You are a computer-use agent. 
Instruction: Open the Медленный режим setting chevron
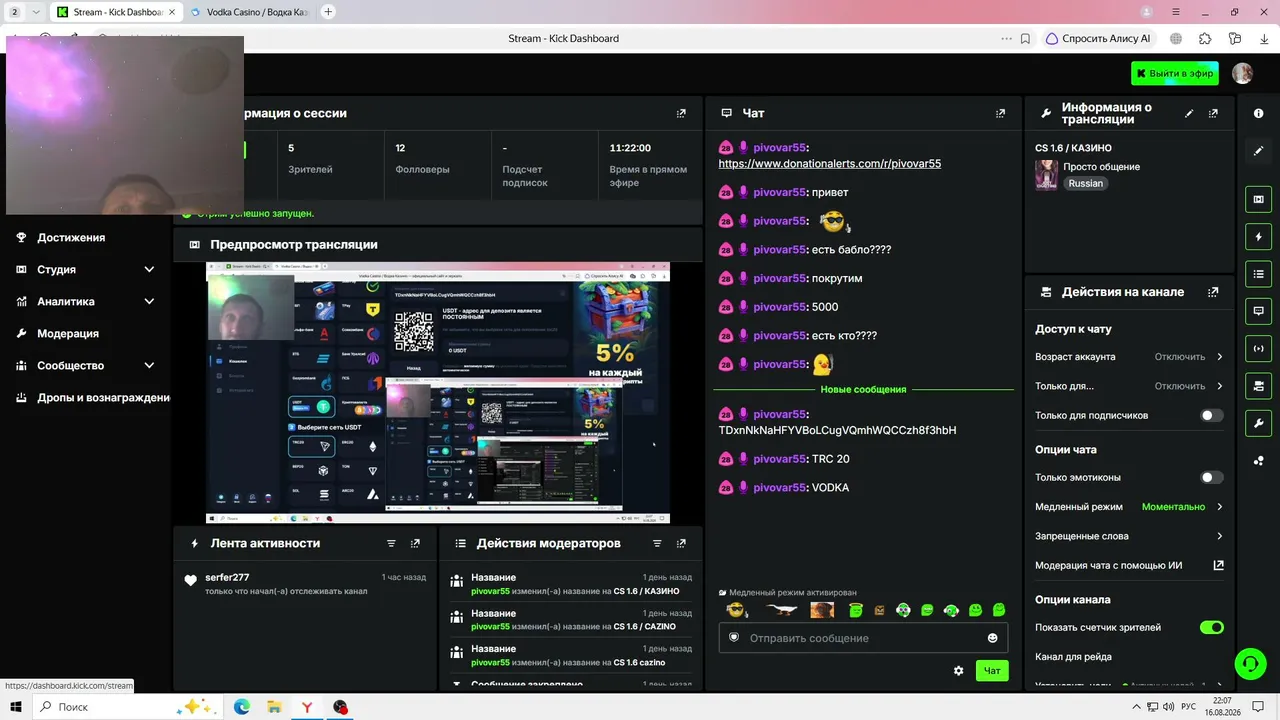coord(1219,507)
